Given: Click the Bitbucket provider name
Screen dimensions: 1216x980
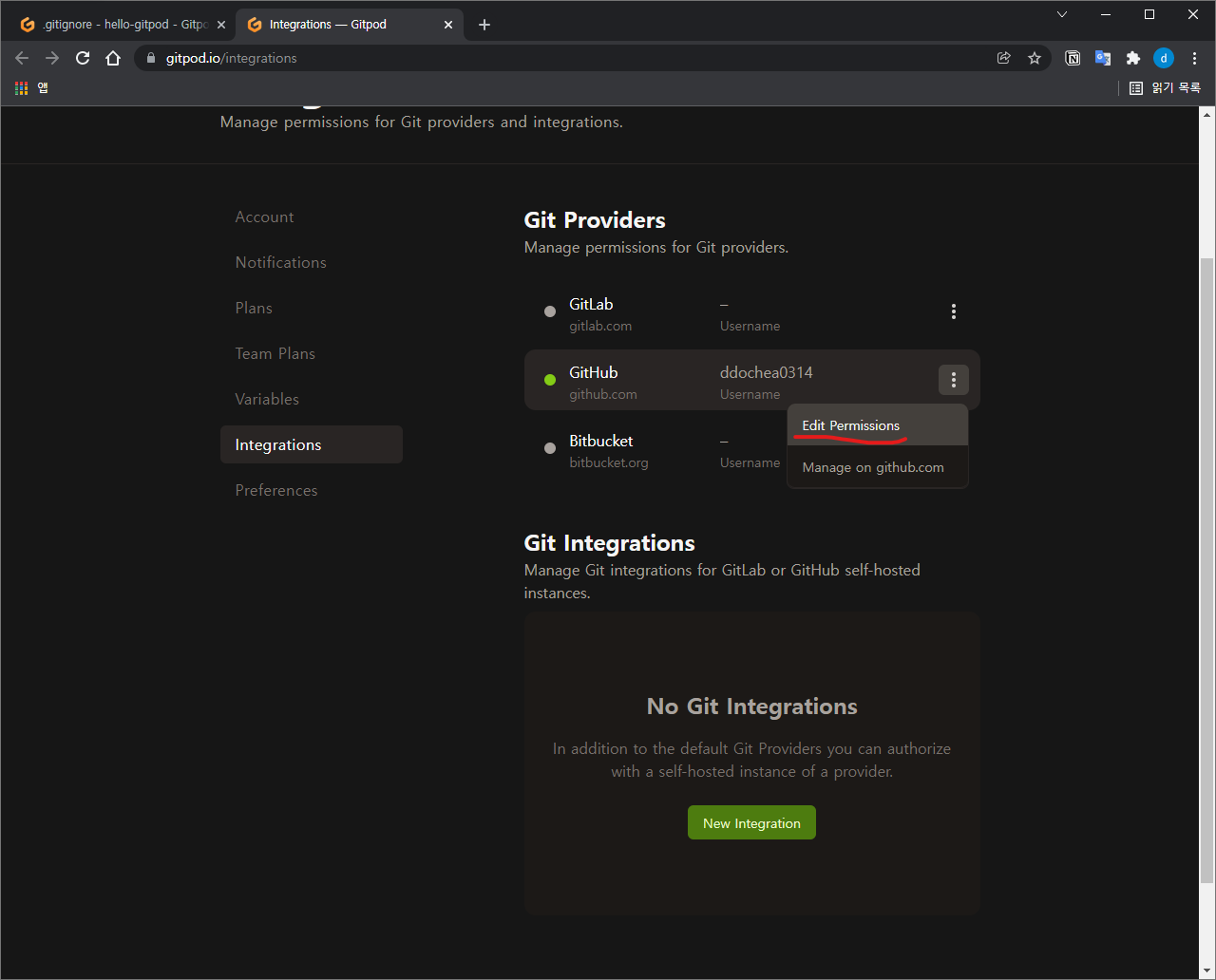Looking at the screenshot, I should [601, 441].
